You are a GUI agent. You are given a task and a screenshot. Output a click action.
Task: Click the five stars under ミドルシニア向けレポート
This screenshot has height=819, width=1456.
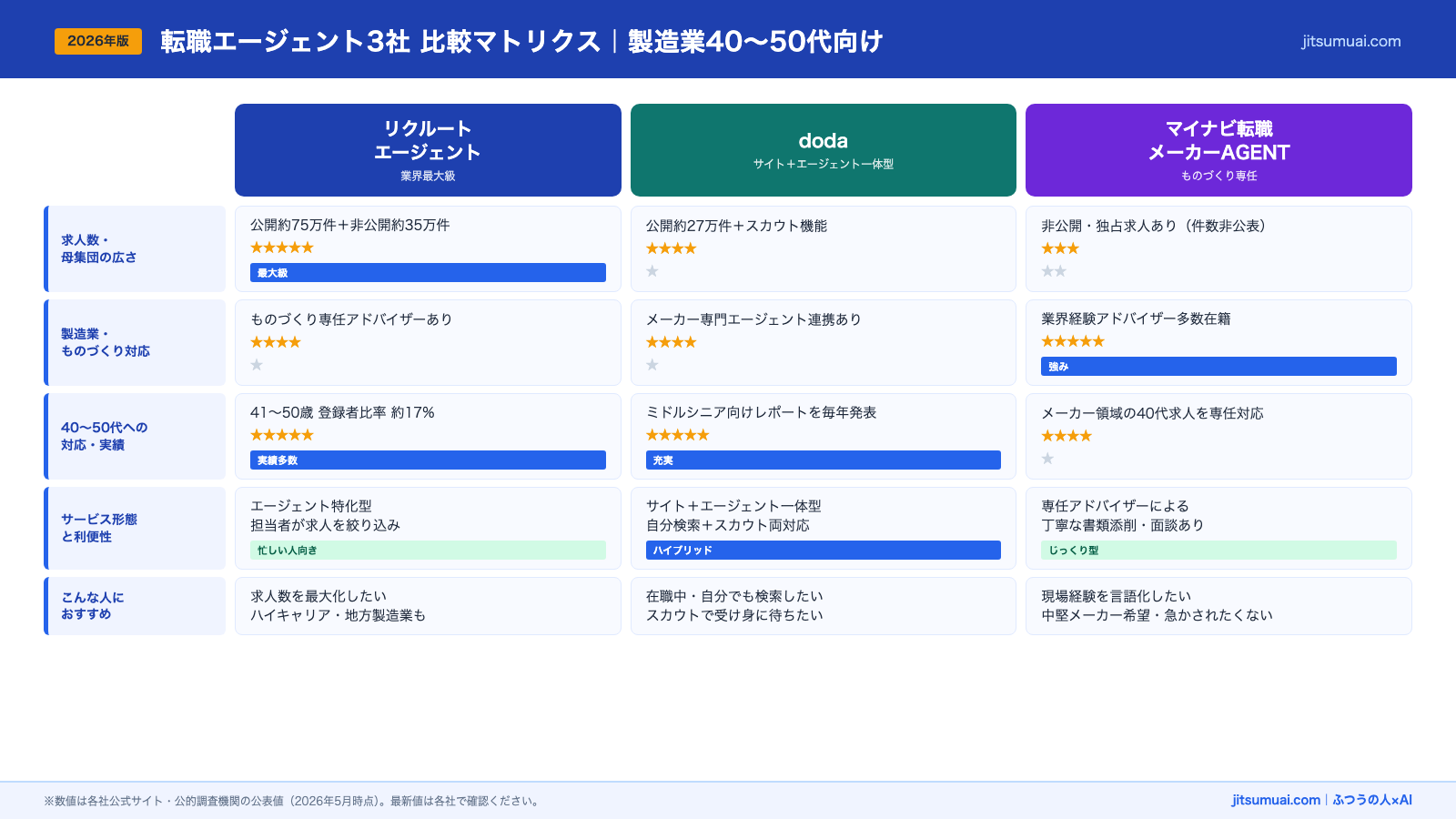(678, 435)
